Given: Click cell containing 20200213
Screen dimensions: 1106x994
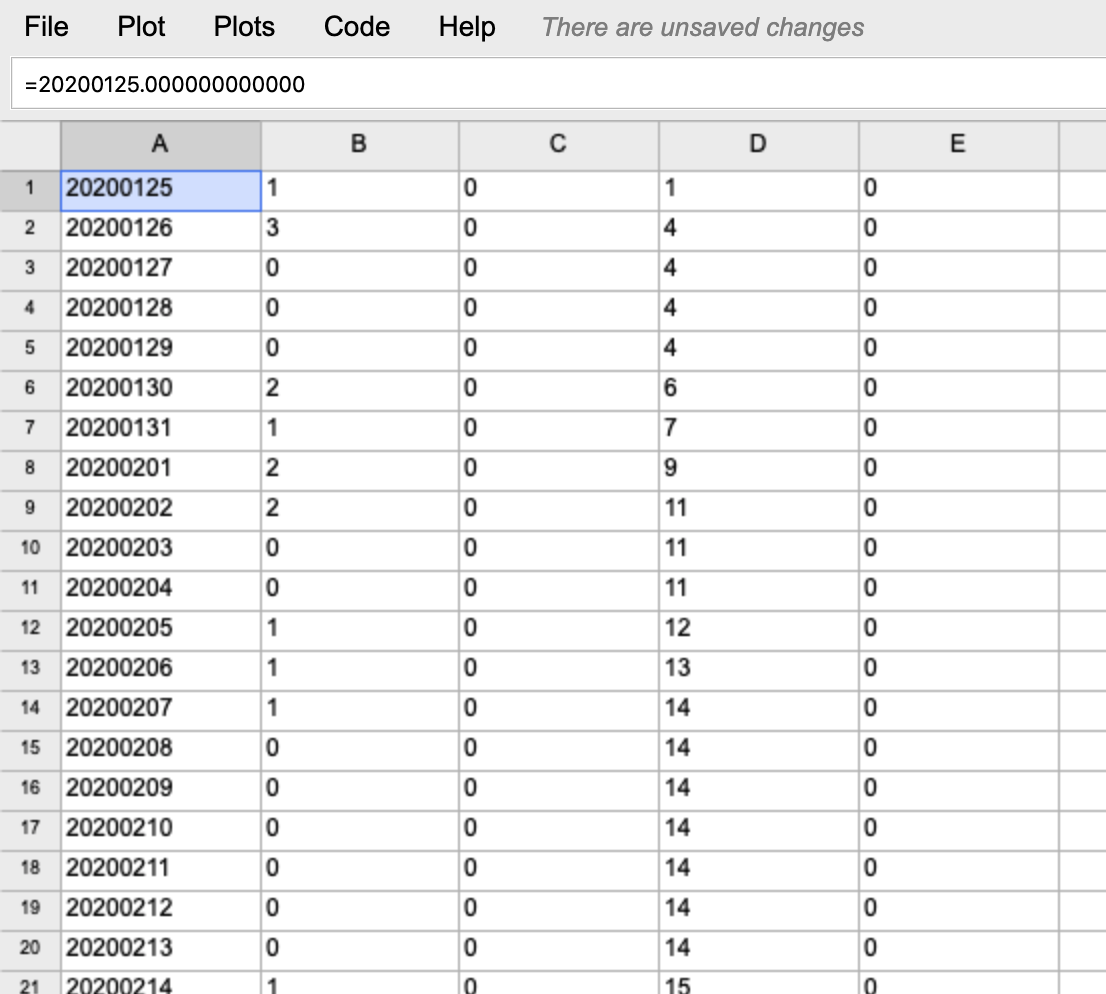Looking at the screenshot, I should coord(161,950).
